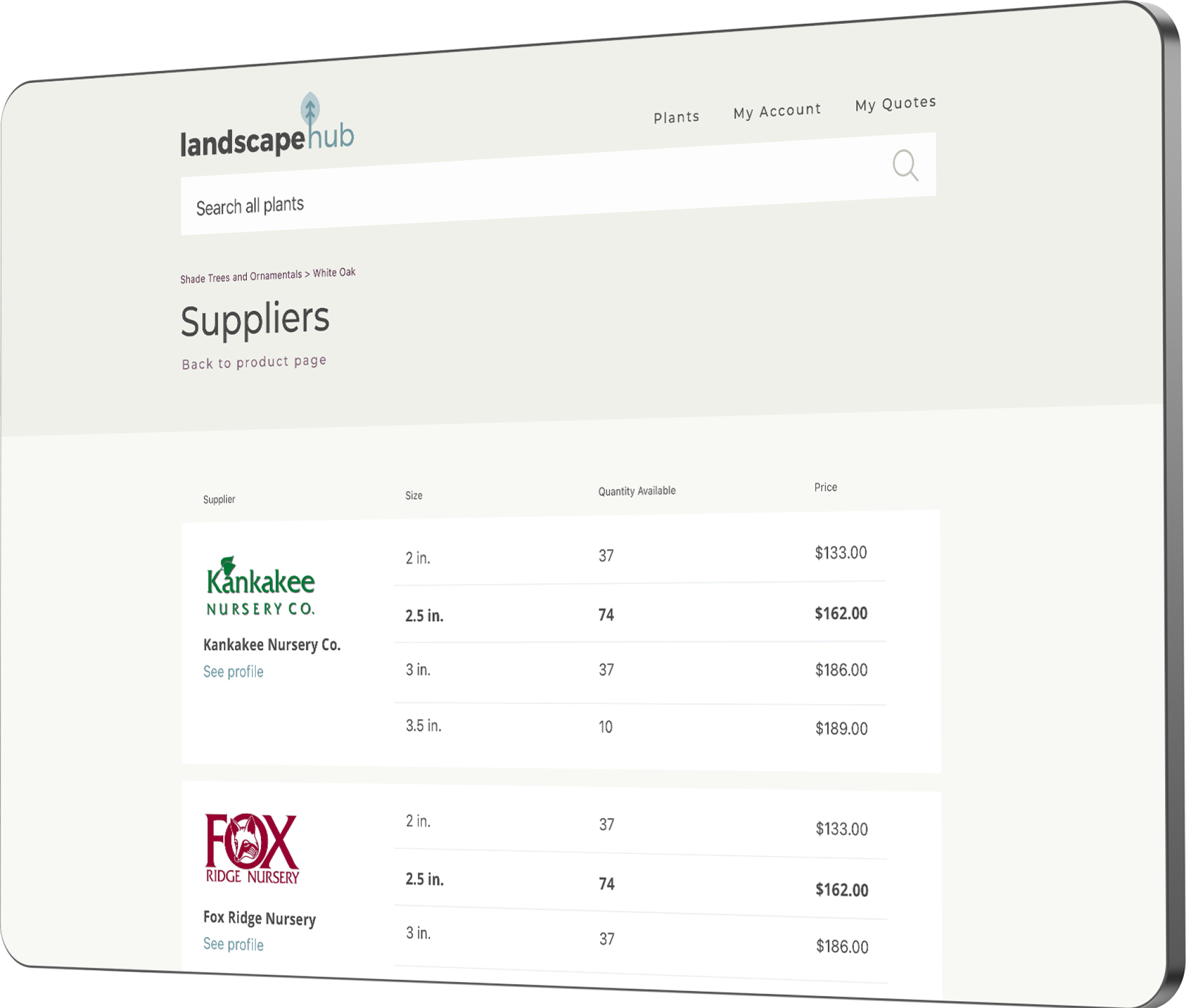Screen dimensions: 1186x1008
Task: Click the Fox Ridge Nursery name text
Action: click(x=259, y=918)
